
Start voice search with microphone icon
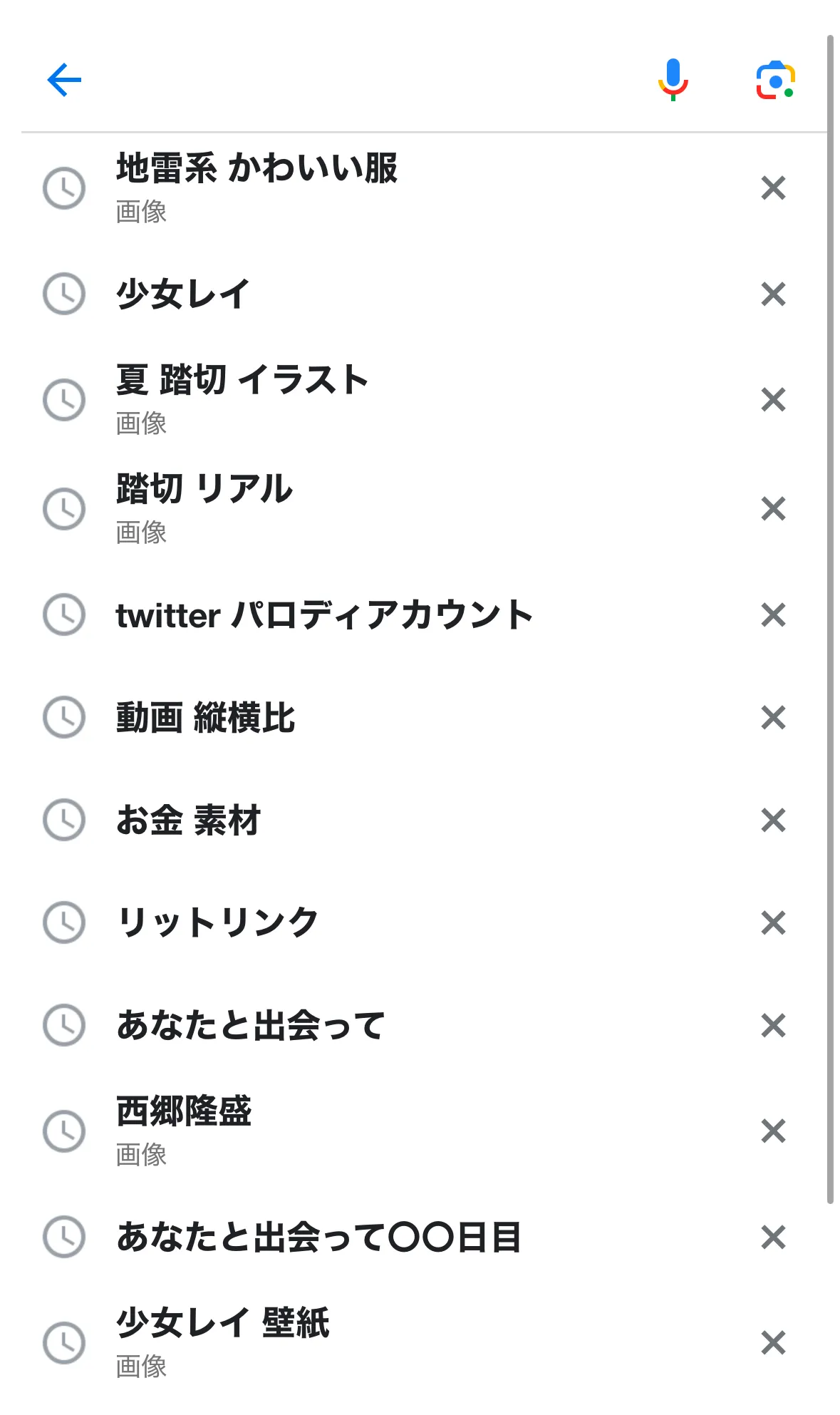pos(673,79)
